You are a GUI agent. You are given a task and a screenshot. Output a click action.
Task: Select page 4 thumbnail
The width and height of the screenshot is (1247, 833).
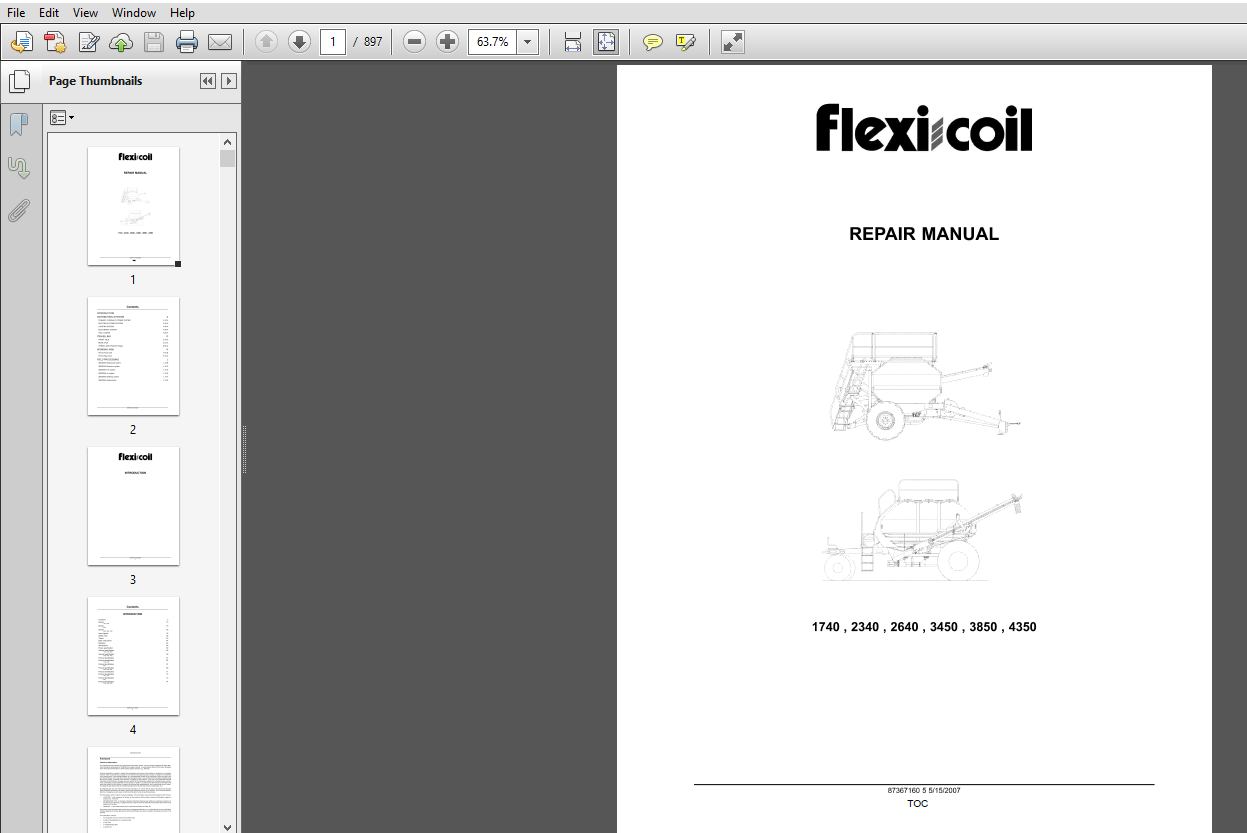coord(133,656)
